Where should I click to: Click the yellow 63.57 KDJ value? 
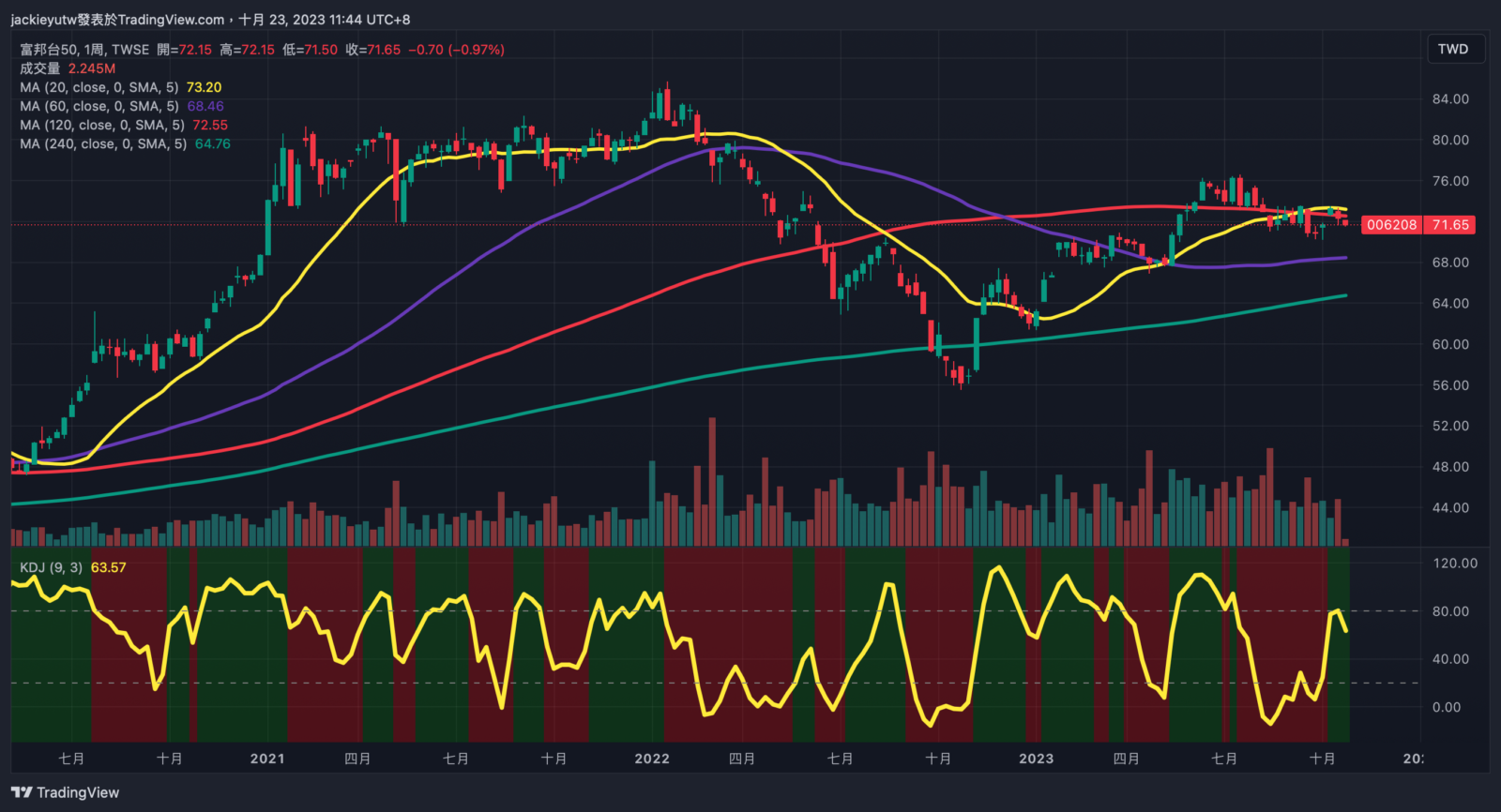pos(108,567)
